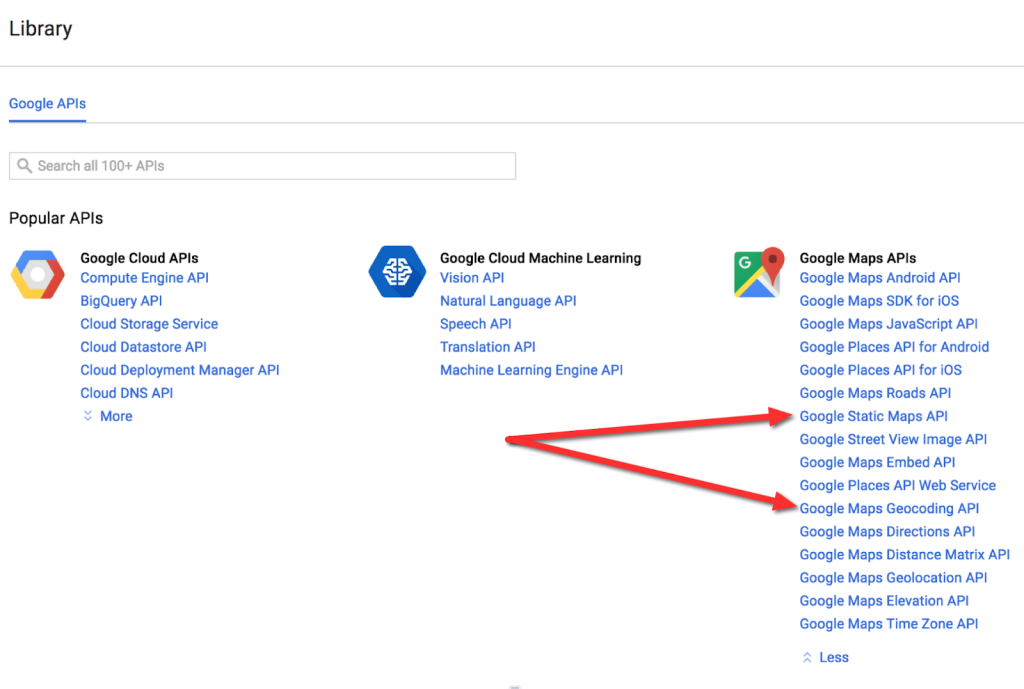Select BigQuery API
The image size is (1024, 689).
pos(121,301)
